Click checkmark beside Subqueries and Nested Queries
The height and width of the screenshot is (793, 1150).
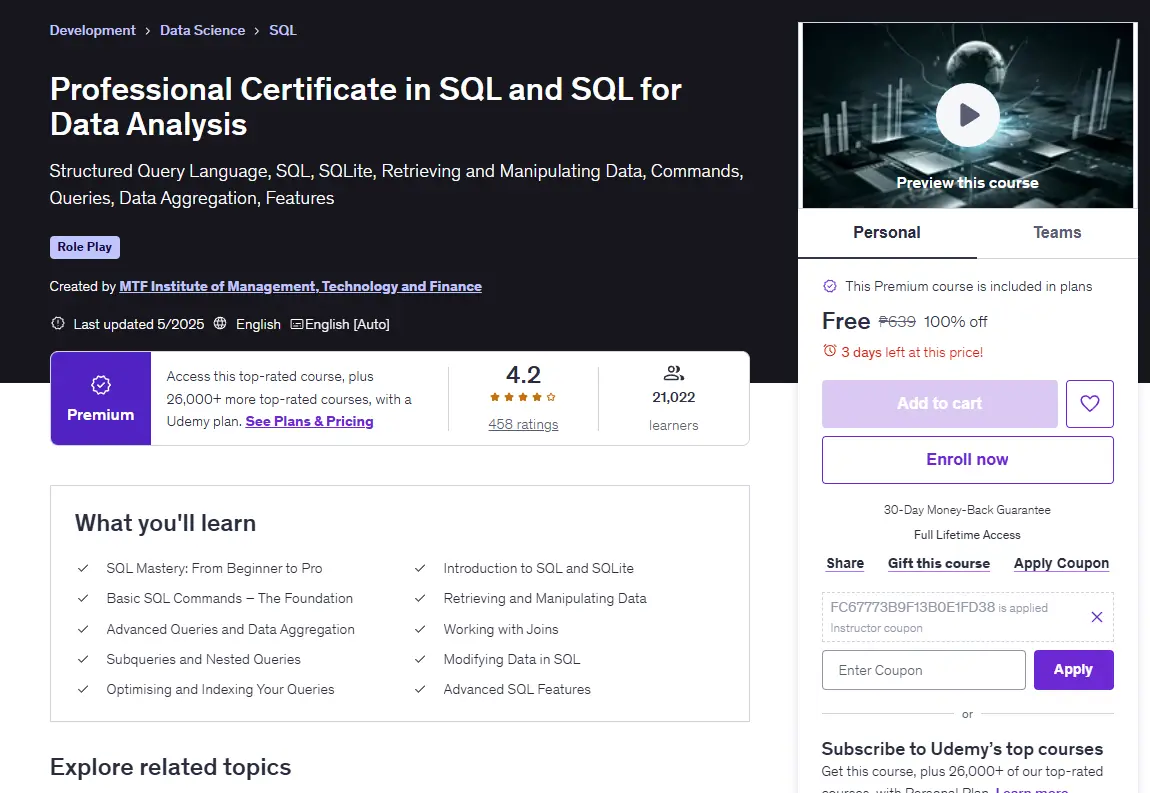tap(83, 659)
